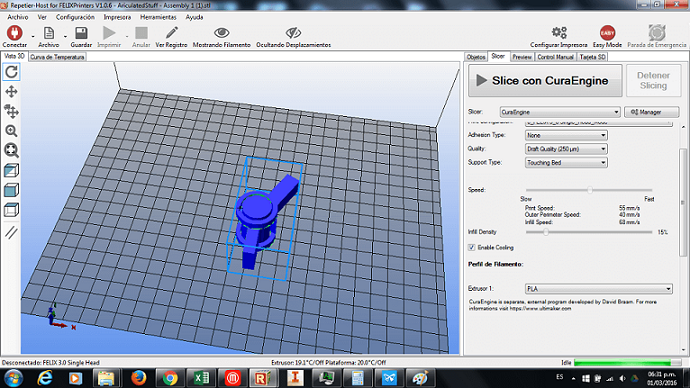Screen dimensions: 690x388
Task: Switch to Tarjeta SD tab
Action: pos(592,57)
